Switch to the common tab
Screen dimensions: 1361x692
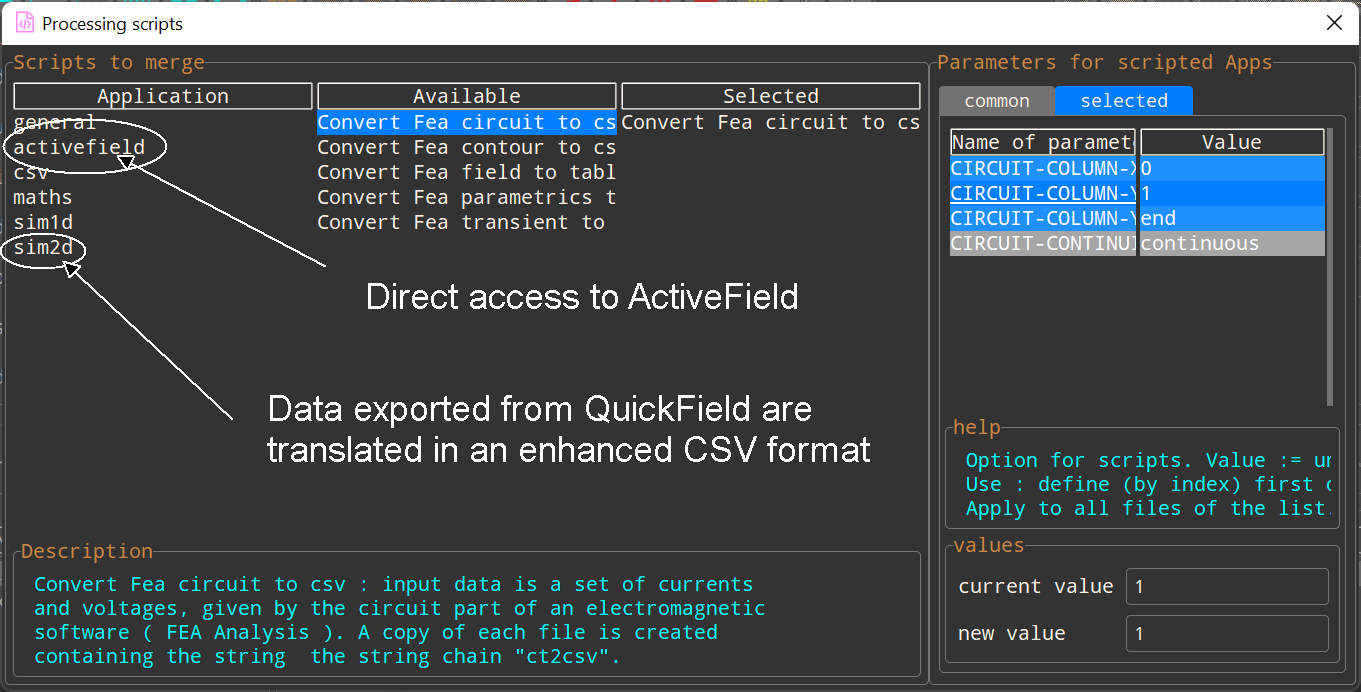pos(996,101)
